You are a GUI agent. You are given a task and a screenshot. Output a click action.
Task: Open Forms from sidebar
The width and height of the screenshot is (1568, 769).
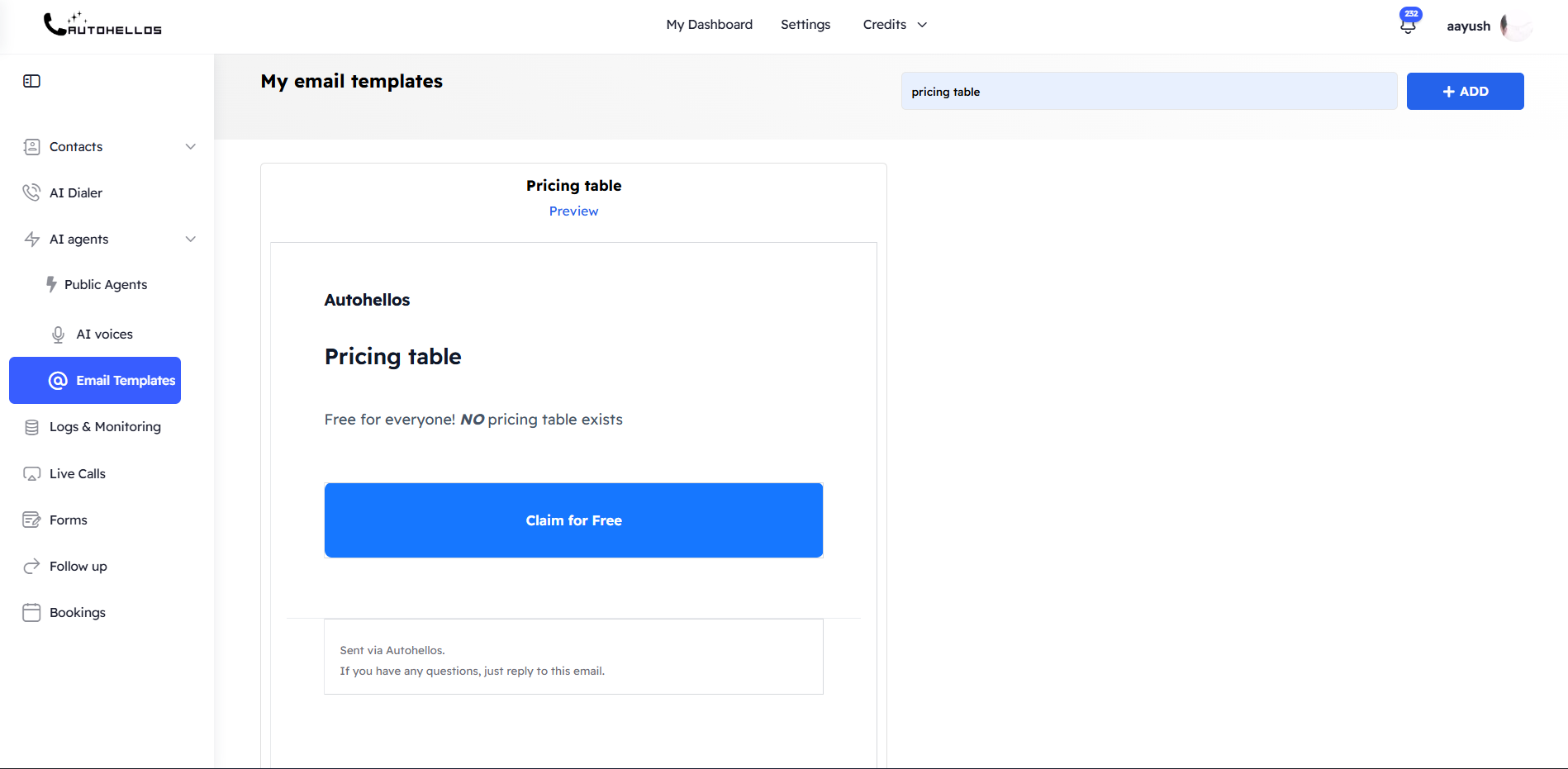click(x=69, y=520)
